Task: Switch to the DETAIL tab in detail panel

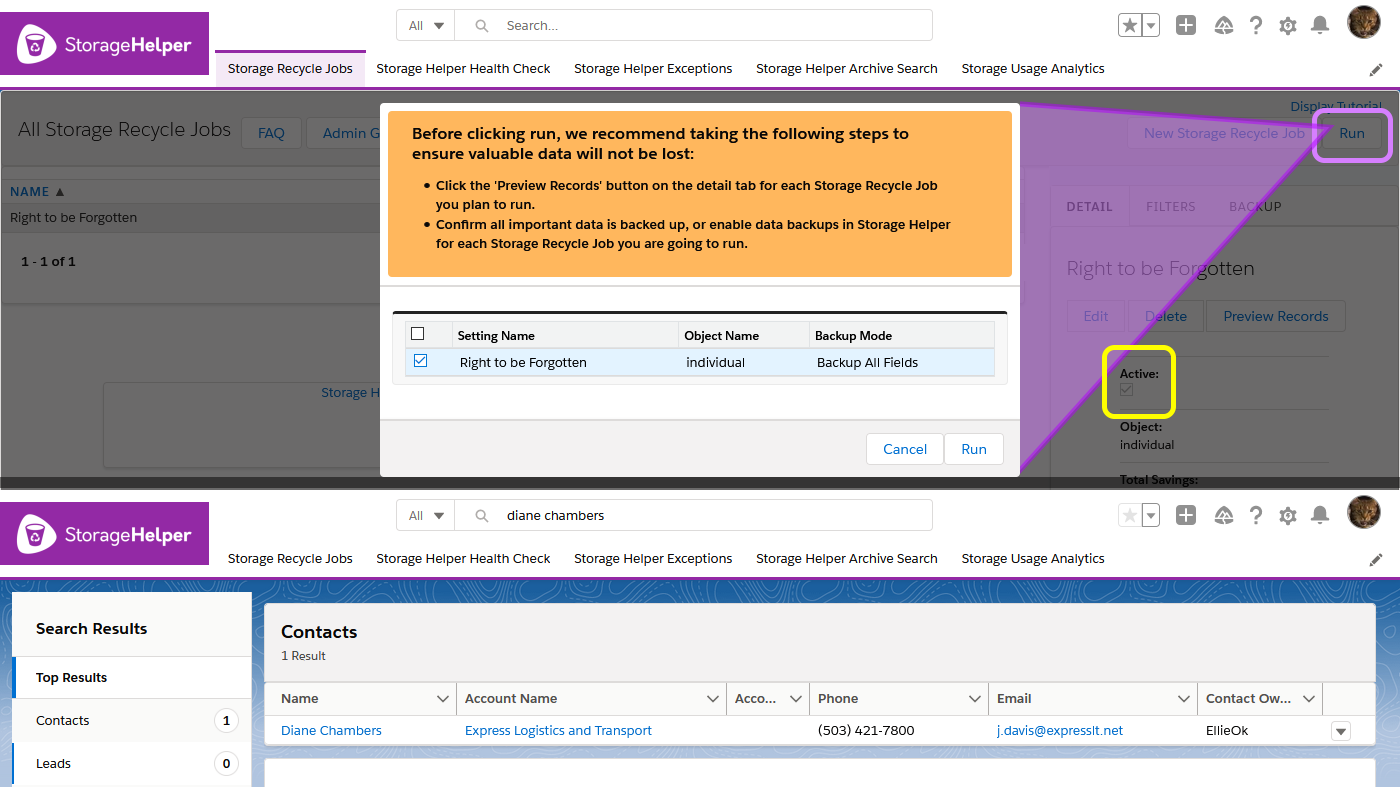Action: [1089, 207]
